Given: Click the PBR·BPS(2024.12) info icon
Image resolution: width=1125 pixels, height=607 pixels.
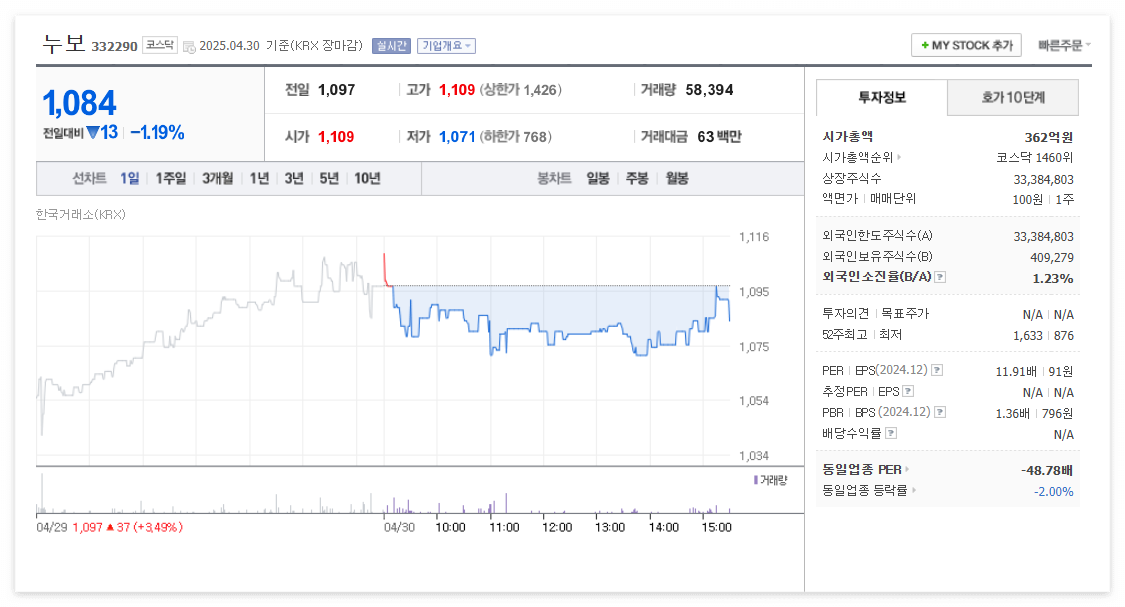Looking at the screenshot, I should click(939, 411).
